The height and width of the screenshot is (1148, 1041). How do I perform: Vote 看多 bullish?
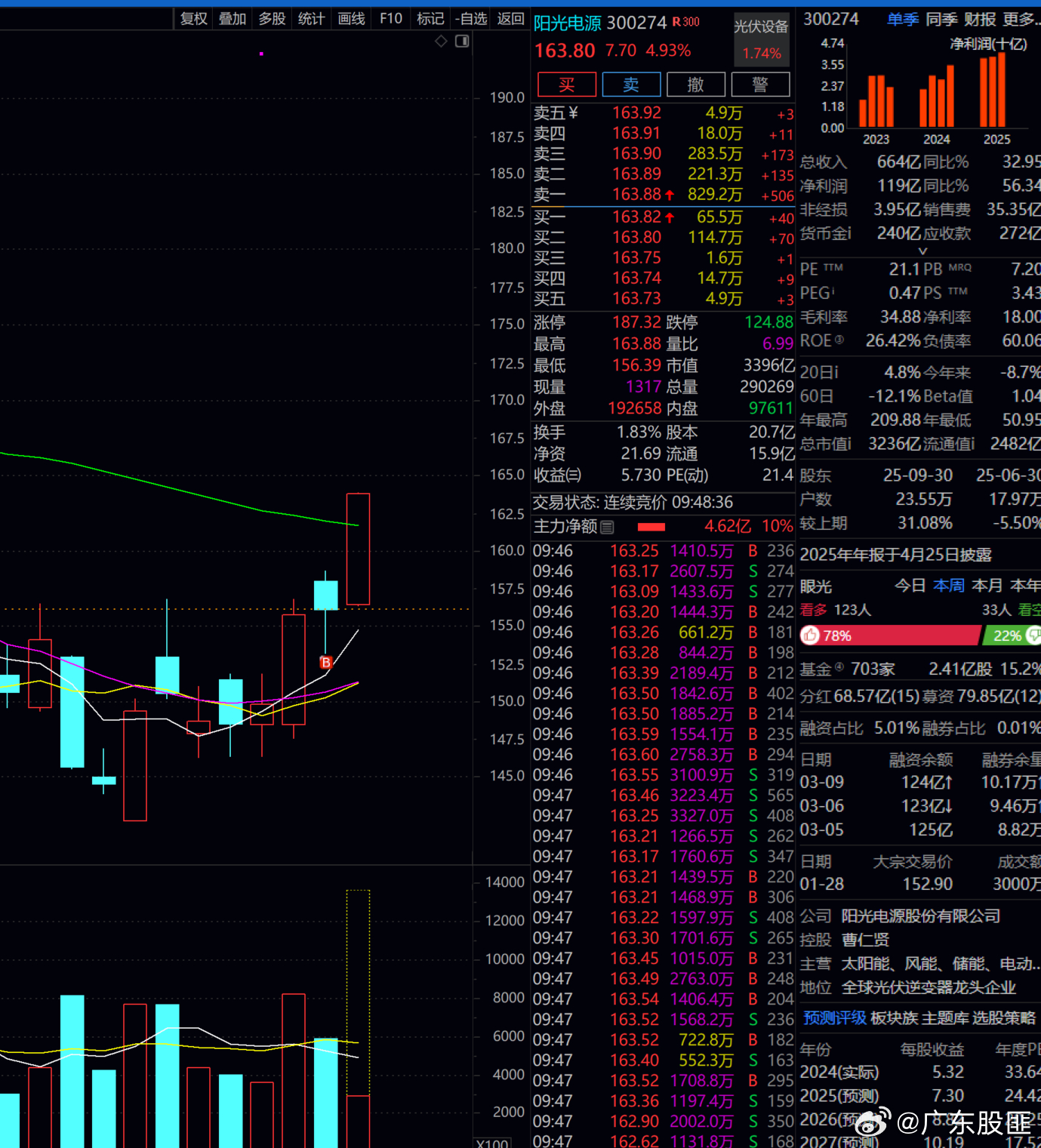coord(814,610)
